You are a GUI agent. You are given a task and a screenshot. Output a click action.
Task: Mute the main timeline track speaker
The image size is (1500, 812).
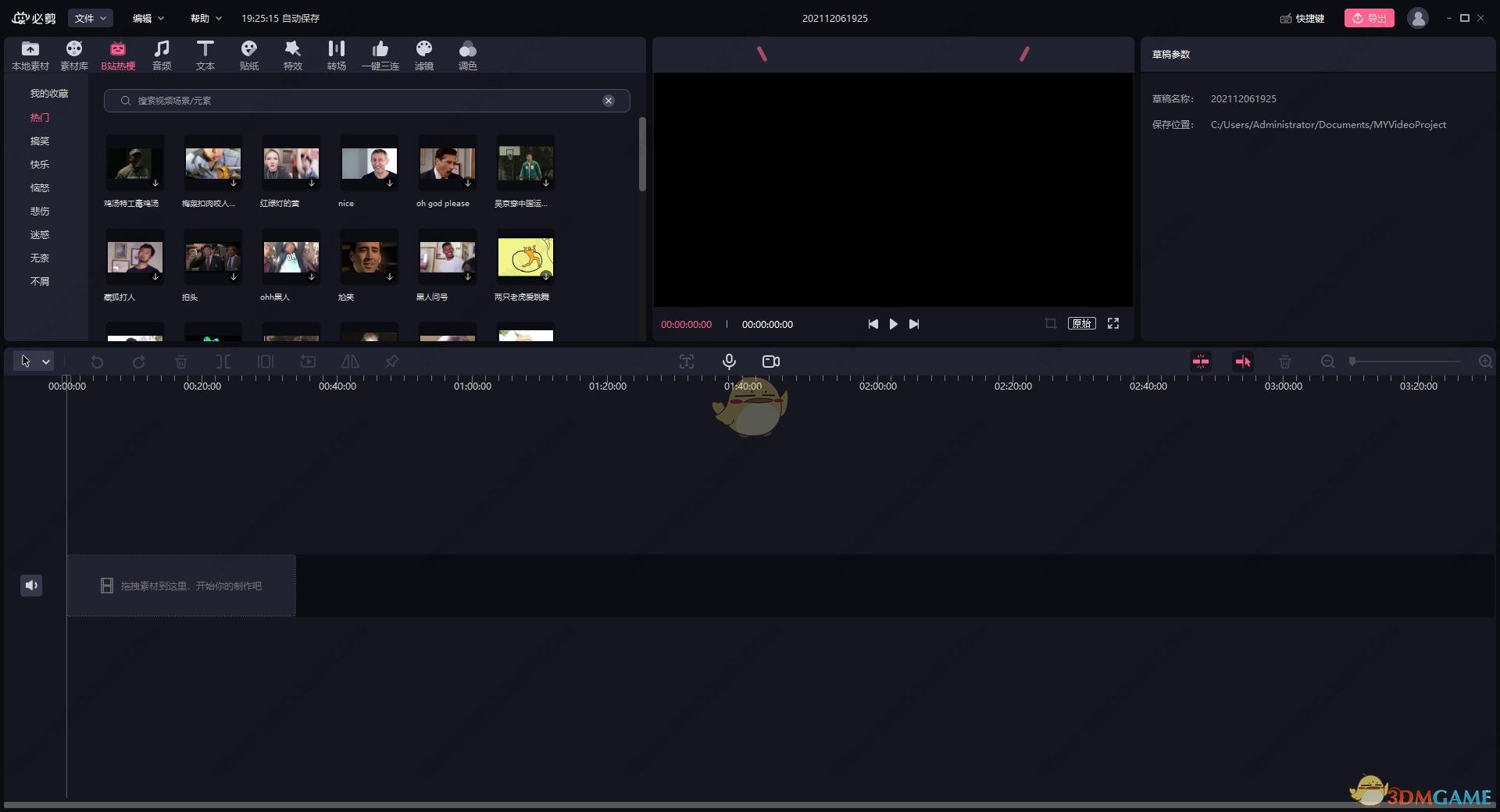[x=31, y=585]
